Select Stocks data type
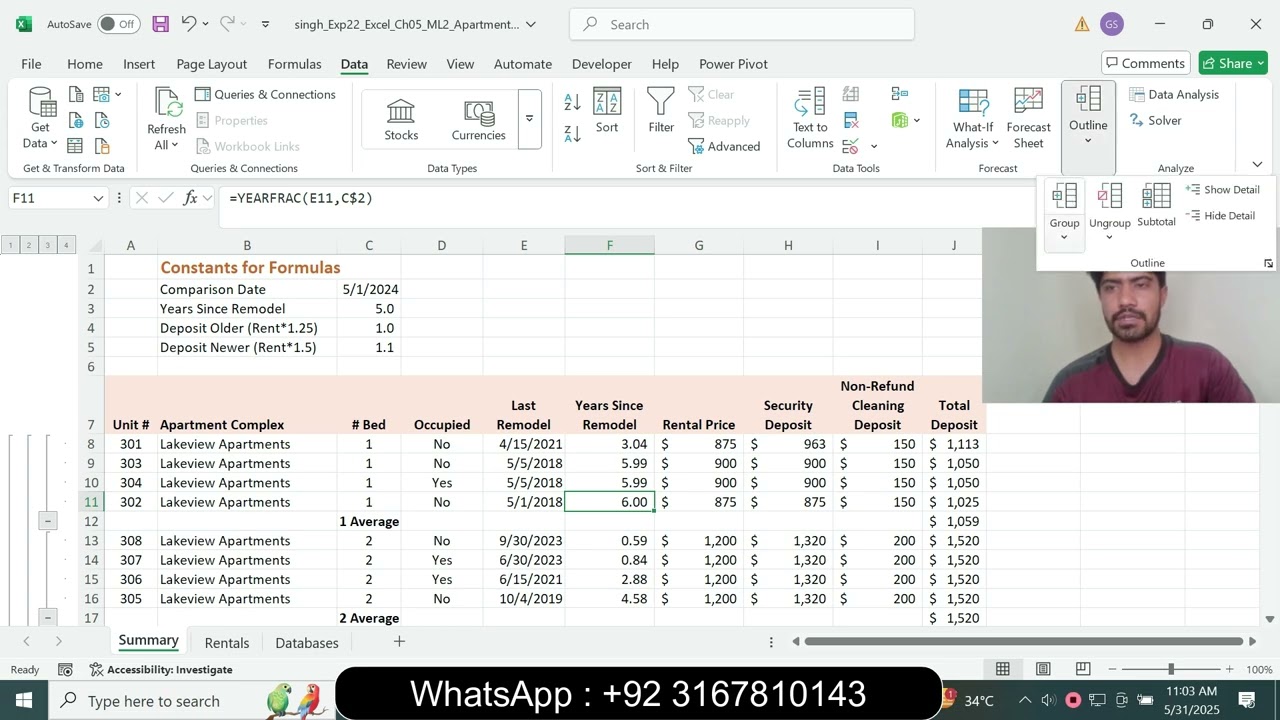This screenshot has height=720, width=1280. point(401,120)
